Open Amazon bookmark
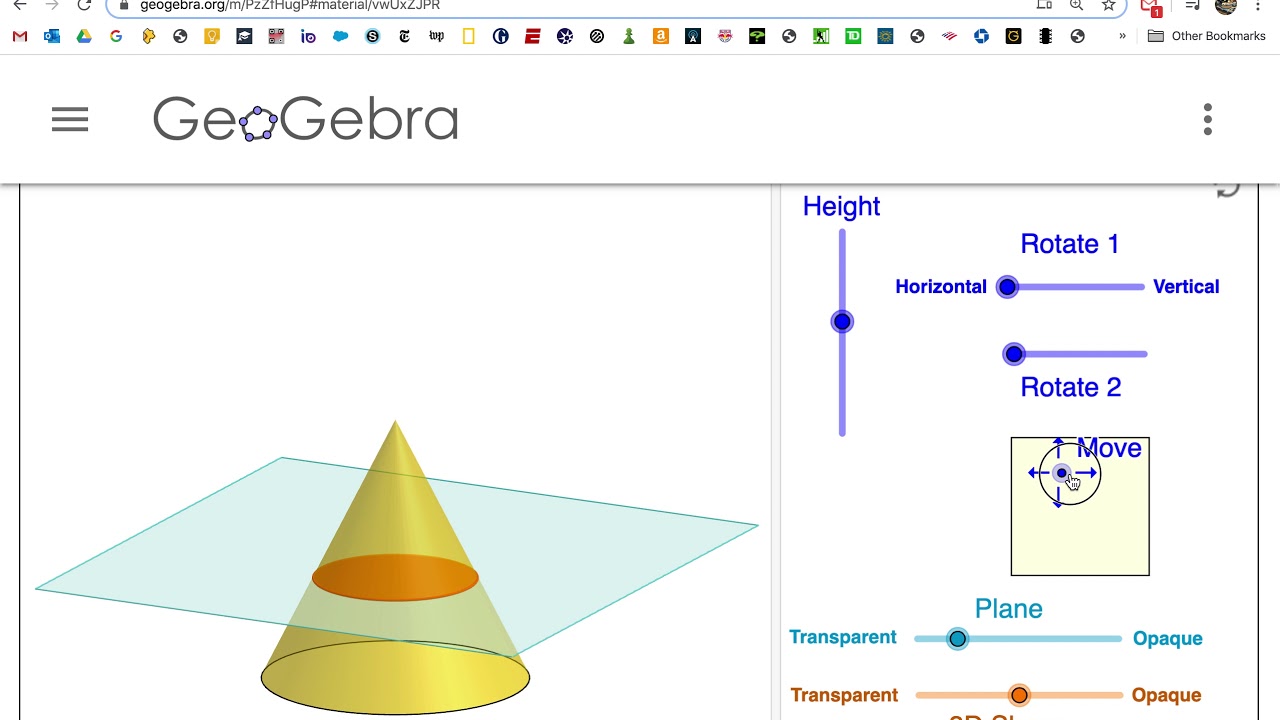Viewport: 1280px width, 720px height. [661, 36]
